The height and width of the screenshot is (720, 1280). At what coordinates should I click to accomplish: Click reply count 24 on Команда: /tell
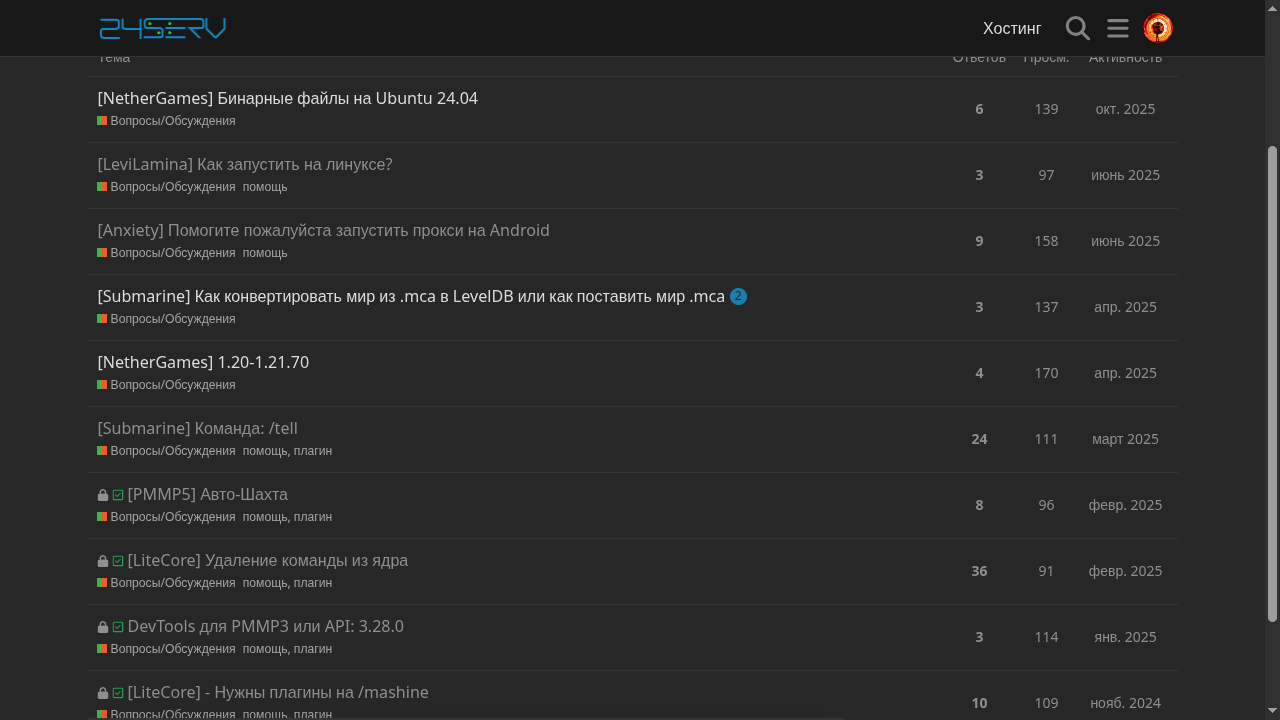tap(979, 439)
